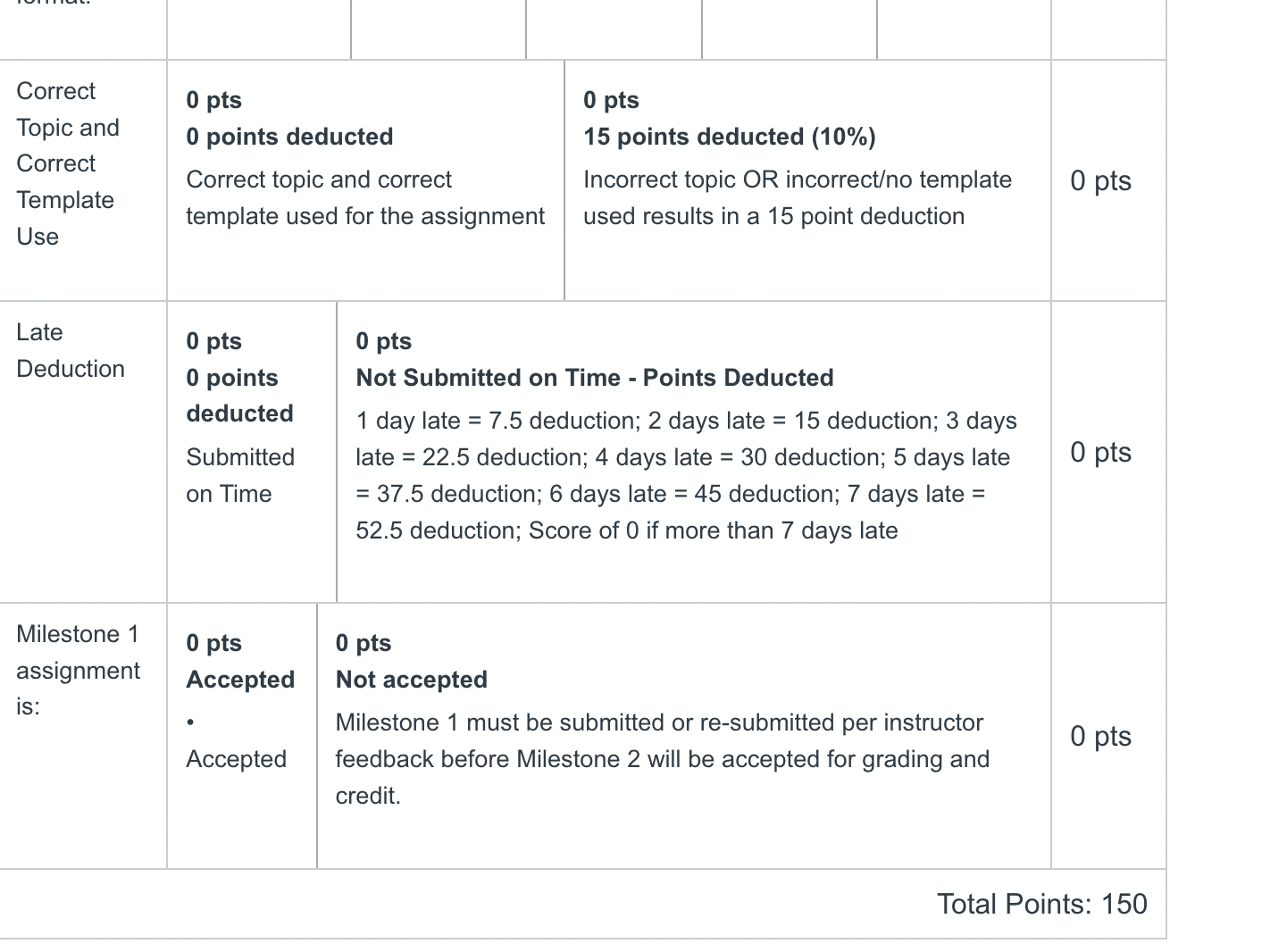This screenshot has width=1270, height=952.
Task: Click the points cell for Milestone 1 row
Action: (x=1101, y=736)
